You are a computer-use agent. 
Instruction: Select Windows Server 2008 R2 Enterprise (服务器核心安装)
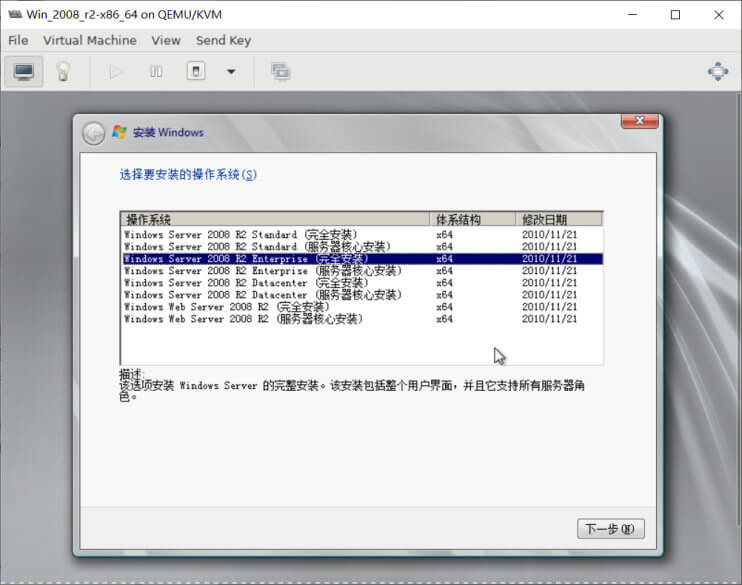tap(362, 271)
